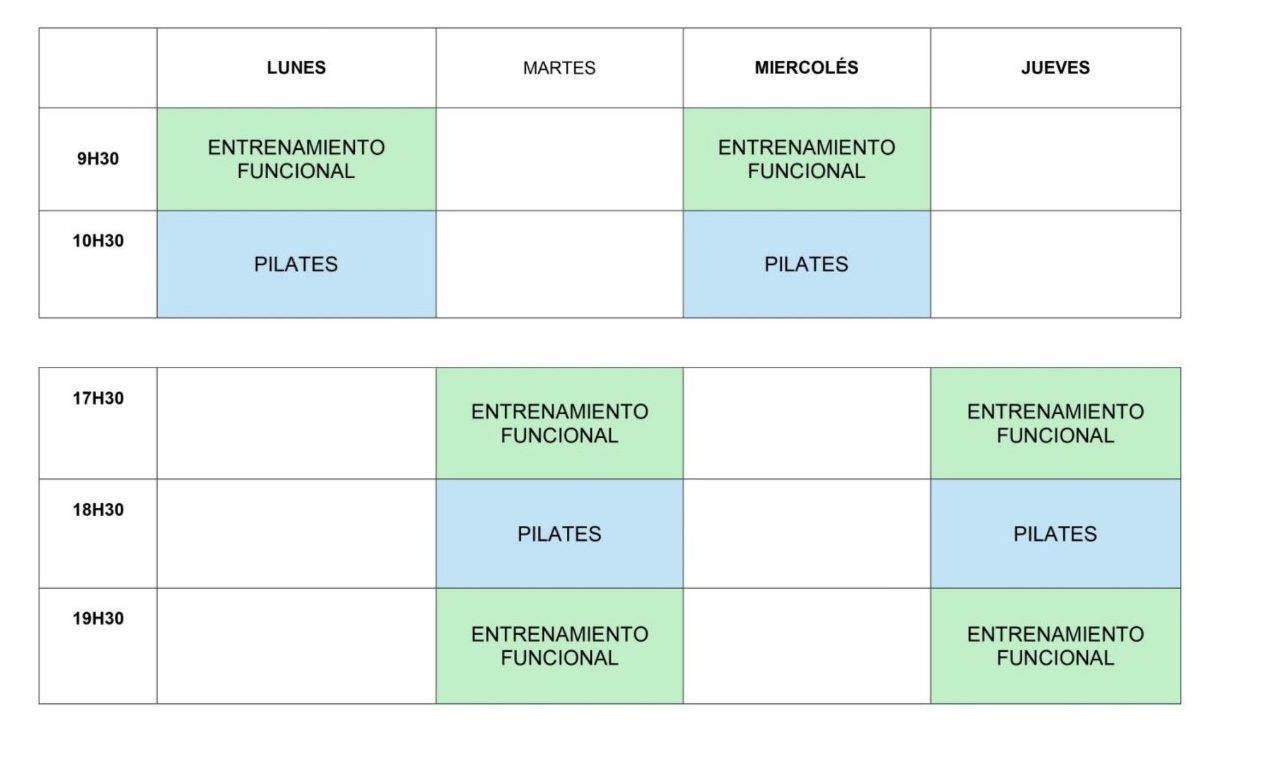Screen dimensions: 1271x780
Task: Select Tuesday 17H30 Entrenamiento Funcional cell
Action: click(x=559, y=423)
